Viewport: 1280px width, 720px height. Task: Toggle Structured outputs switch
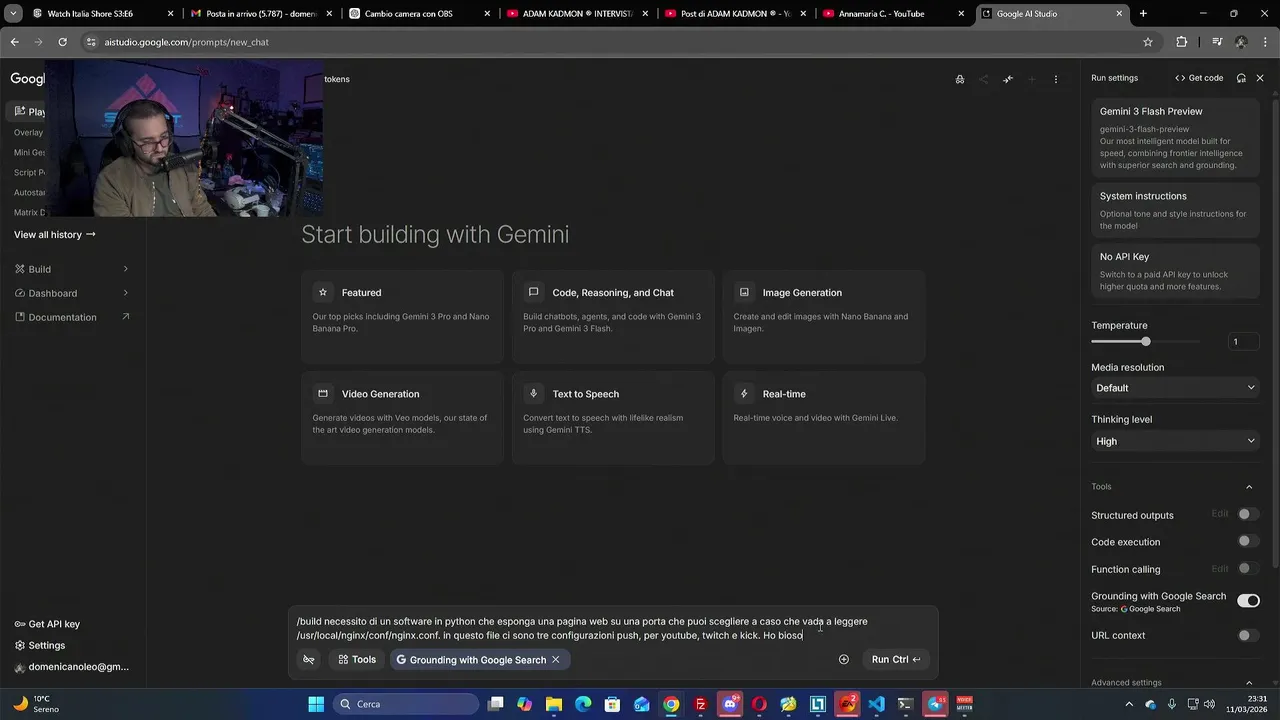[1247, 514]
